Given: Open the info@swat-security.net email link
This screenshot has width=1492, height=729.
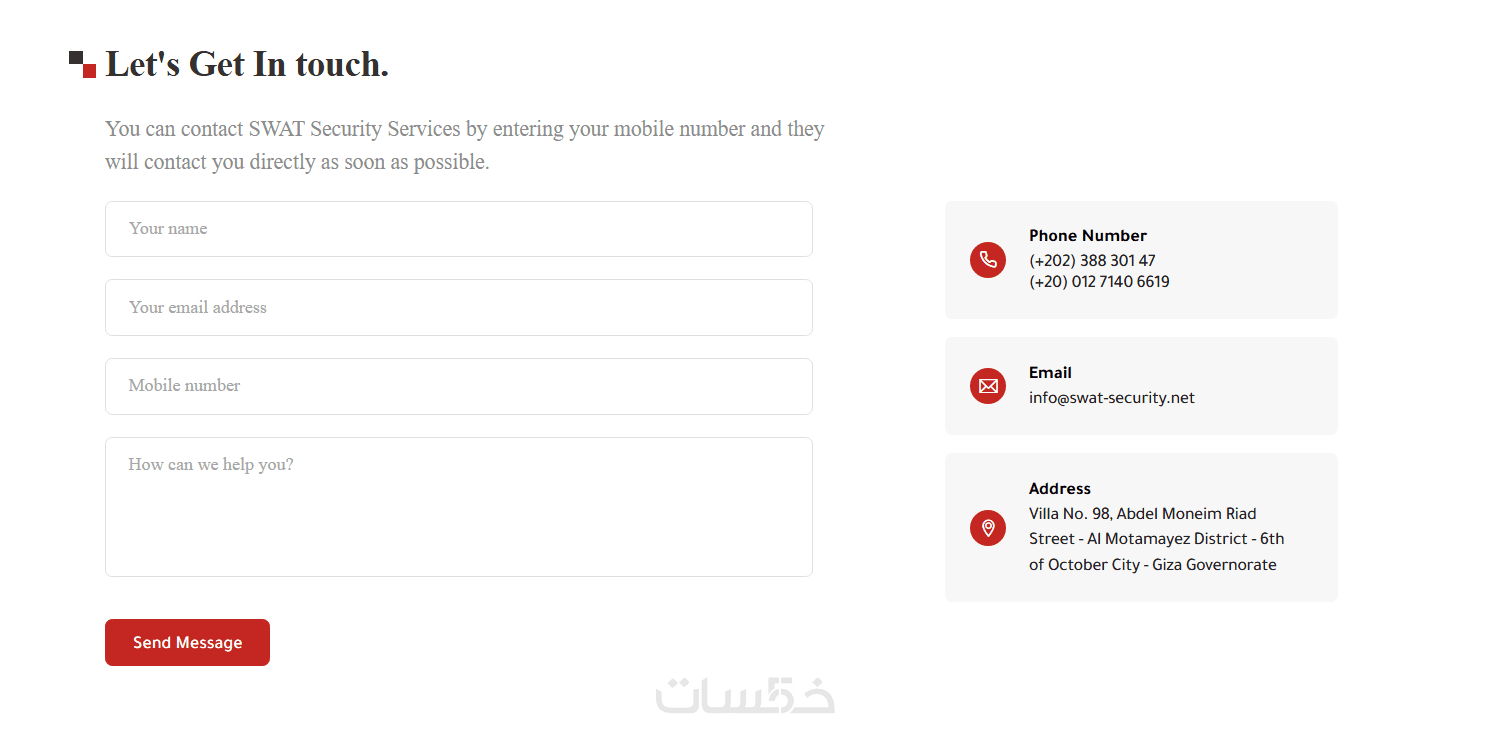Looking at the screenshot, I should pos(1111,398).
